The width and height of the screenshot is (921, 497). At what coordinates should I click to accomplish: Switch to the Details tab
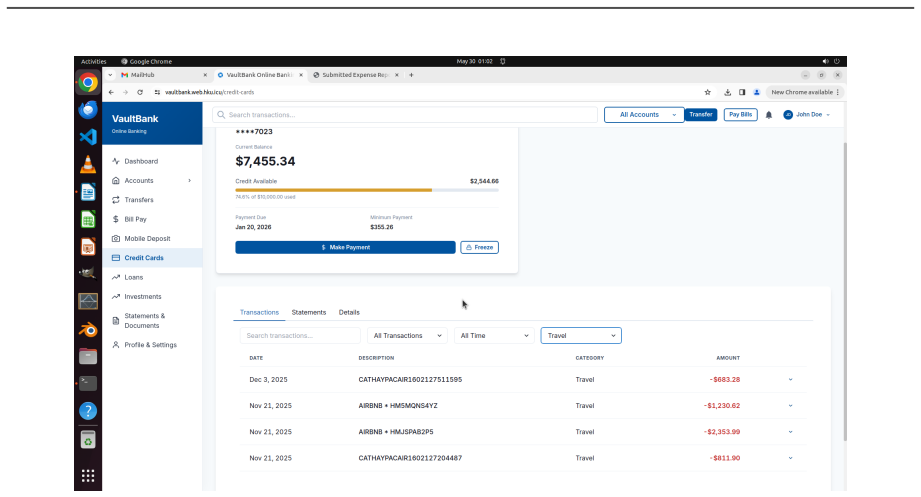[349, 313]
